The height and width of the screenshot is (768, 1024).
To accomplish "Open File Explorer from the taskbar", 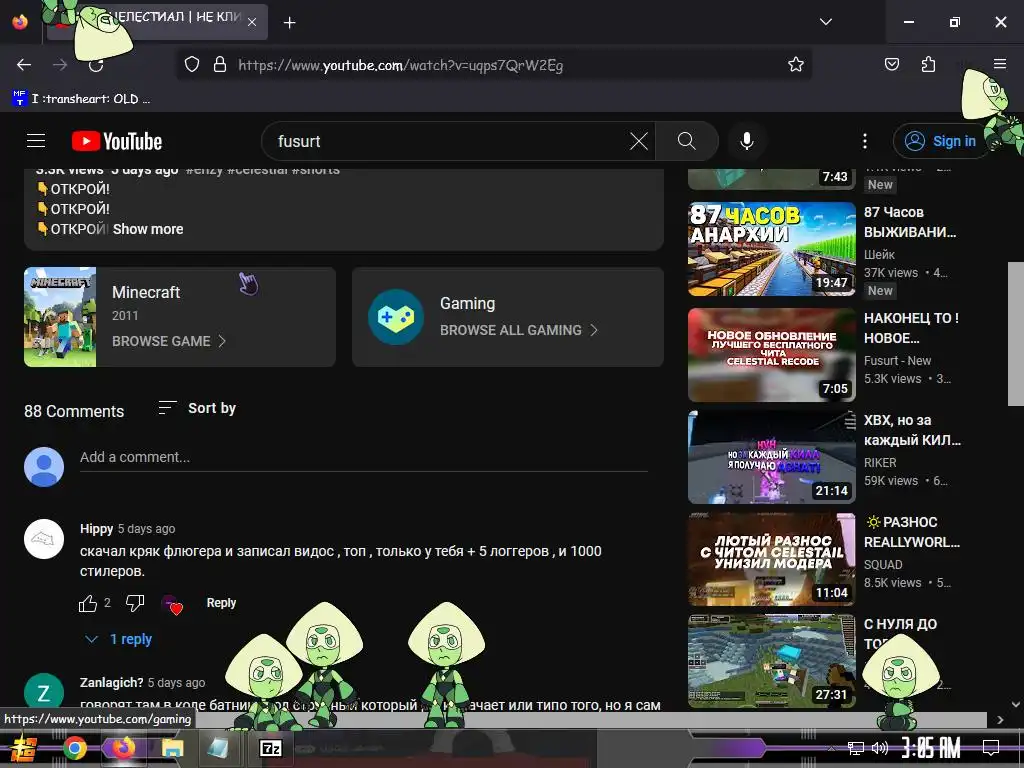I will pos(173,748).
